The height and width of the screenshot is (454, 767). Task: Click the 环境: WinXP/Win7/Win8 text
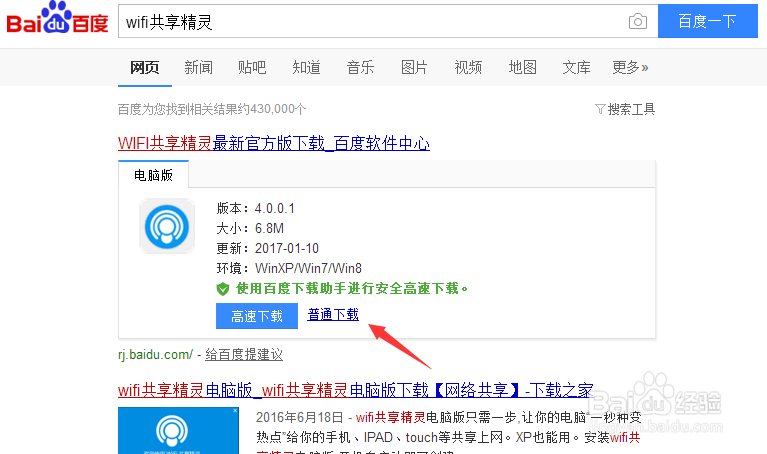pos(289,268)
